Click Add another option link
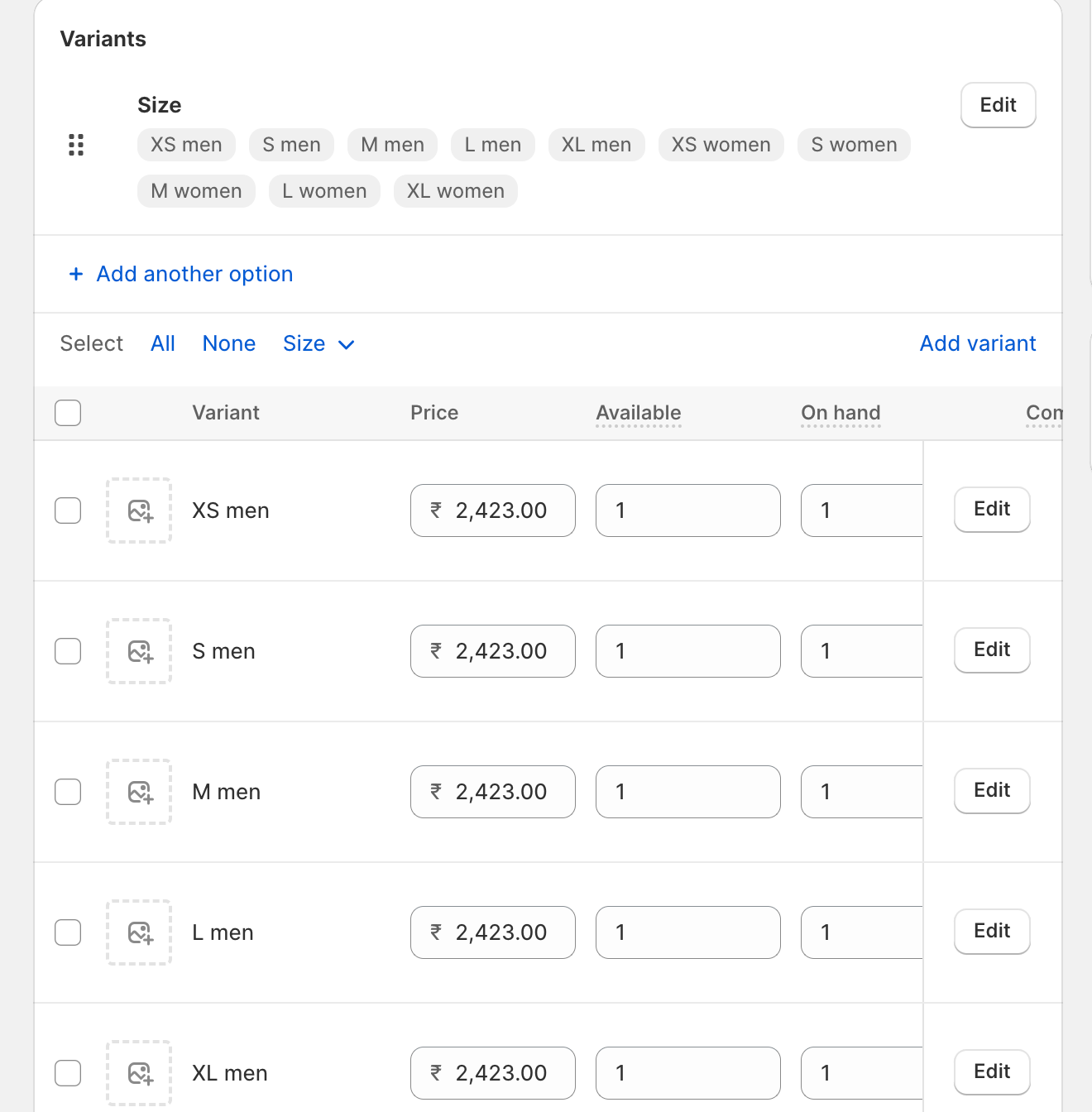The width and height of the screenshot is (1092, 1112). (194, 274)
